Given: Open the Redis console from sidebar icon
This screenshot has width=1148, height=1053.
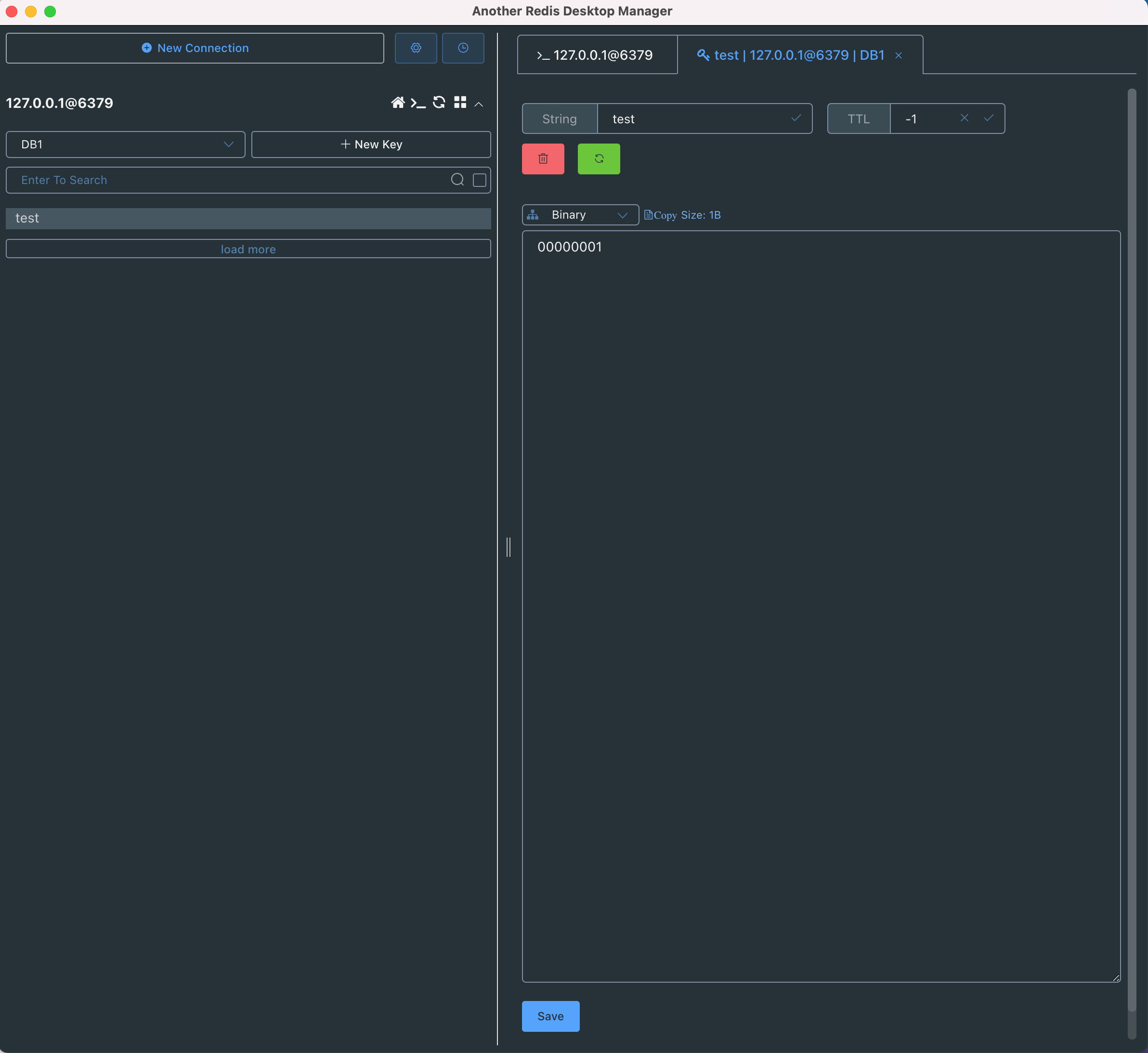Looking at the screenshot, I should click(x=418, y=103).
